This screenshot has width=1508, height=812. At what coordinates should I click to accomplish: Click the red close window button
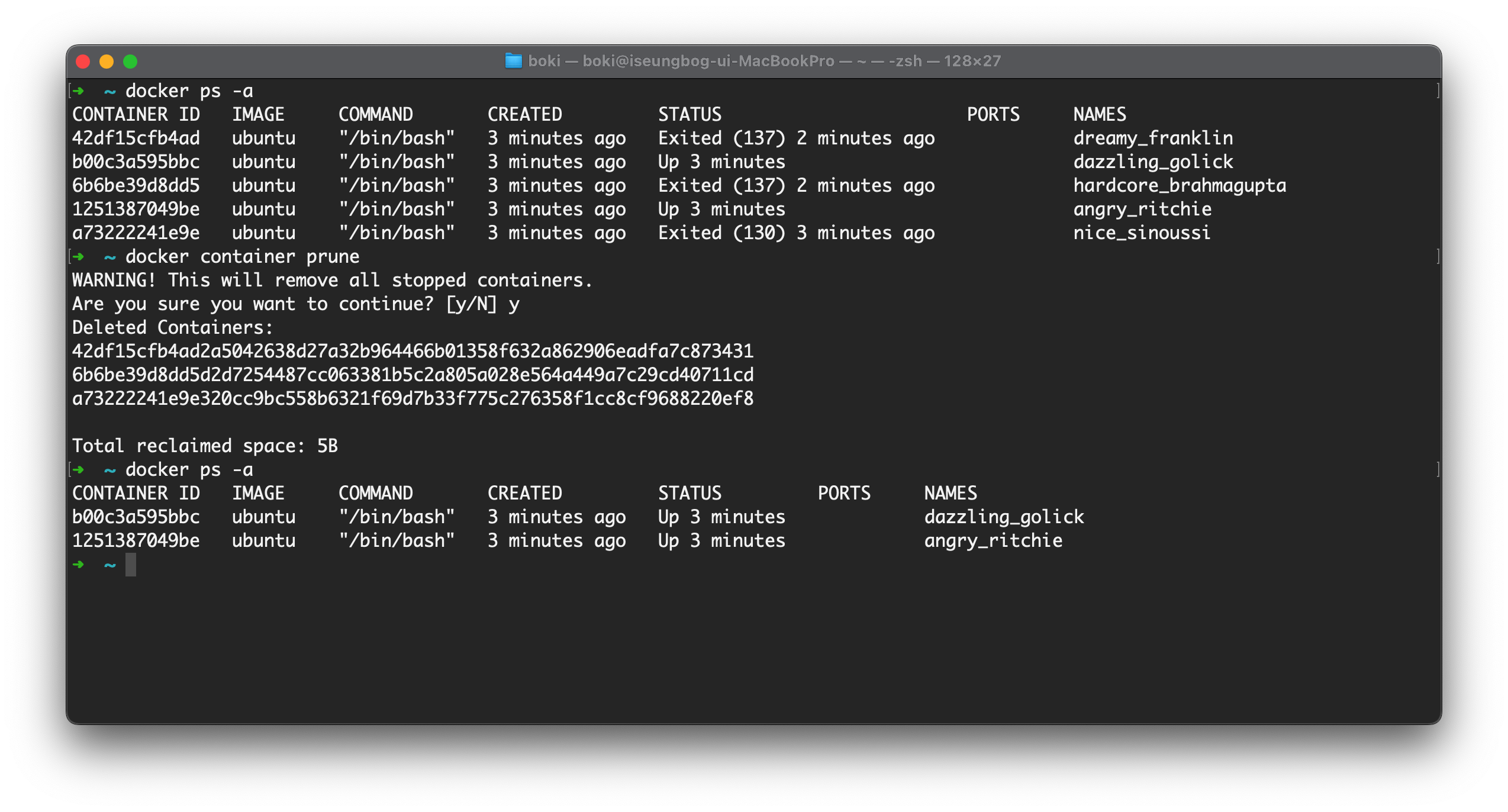[83, 62]
